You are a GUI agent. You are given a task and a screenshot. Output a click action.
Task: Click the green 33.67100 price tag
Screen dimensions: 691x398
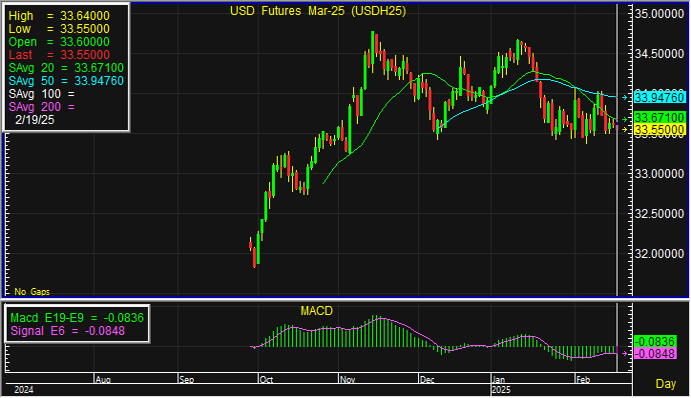660,118
